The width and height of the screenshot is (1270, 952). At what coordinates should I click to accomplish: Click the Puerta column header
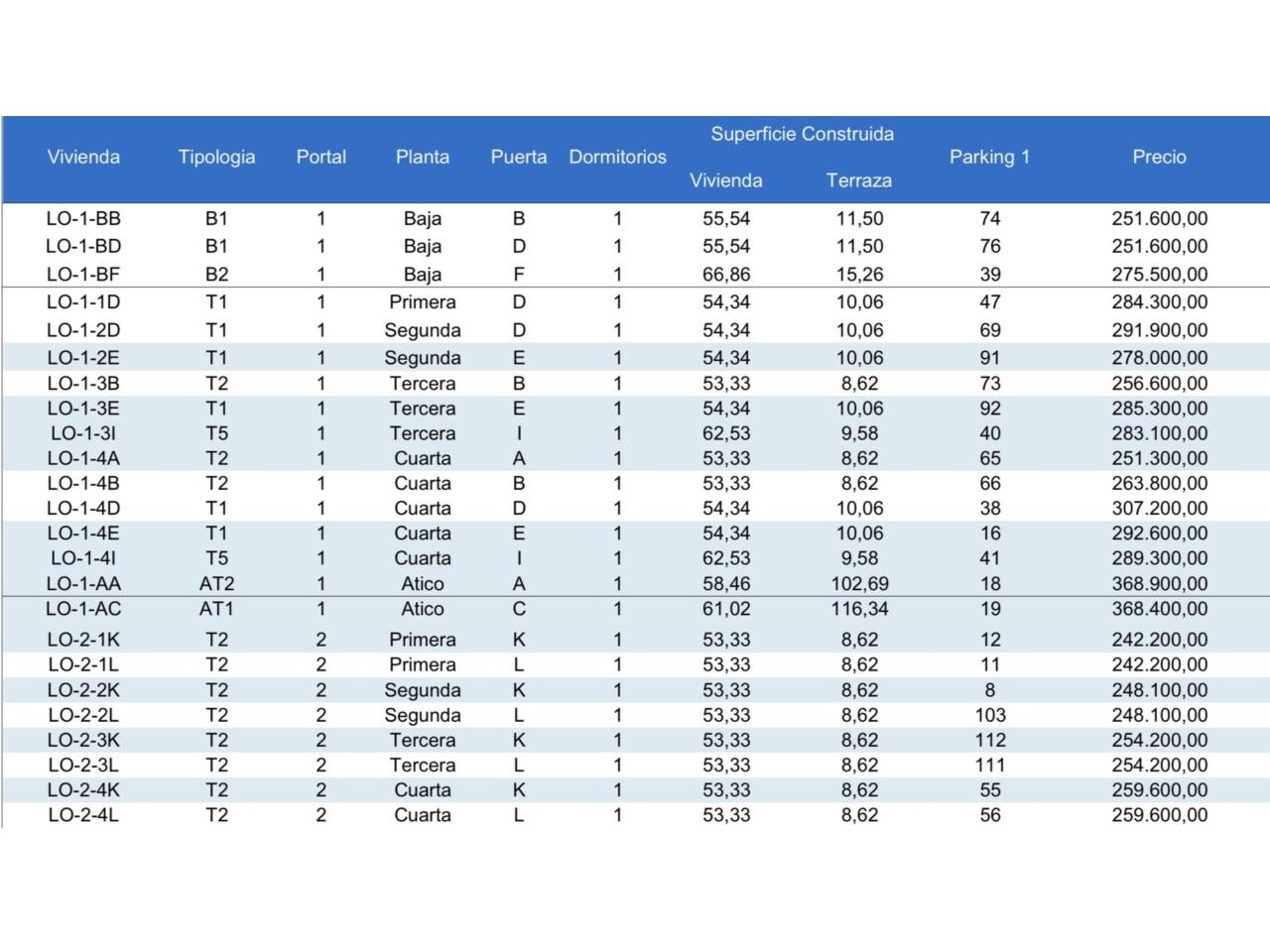tap(518, 157)
